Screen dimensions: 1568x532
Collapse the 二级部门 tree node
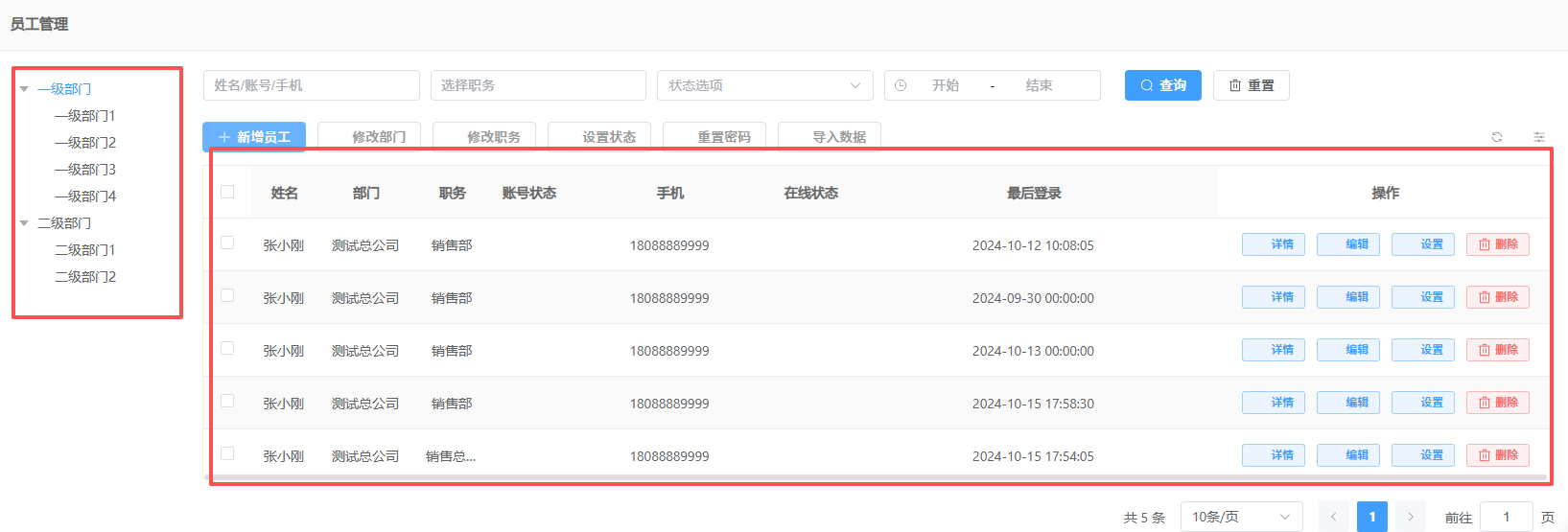(x=24, y=223)
